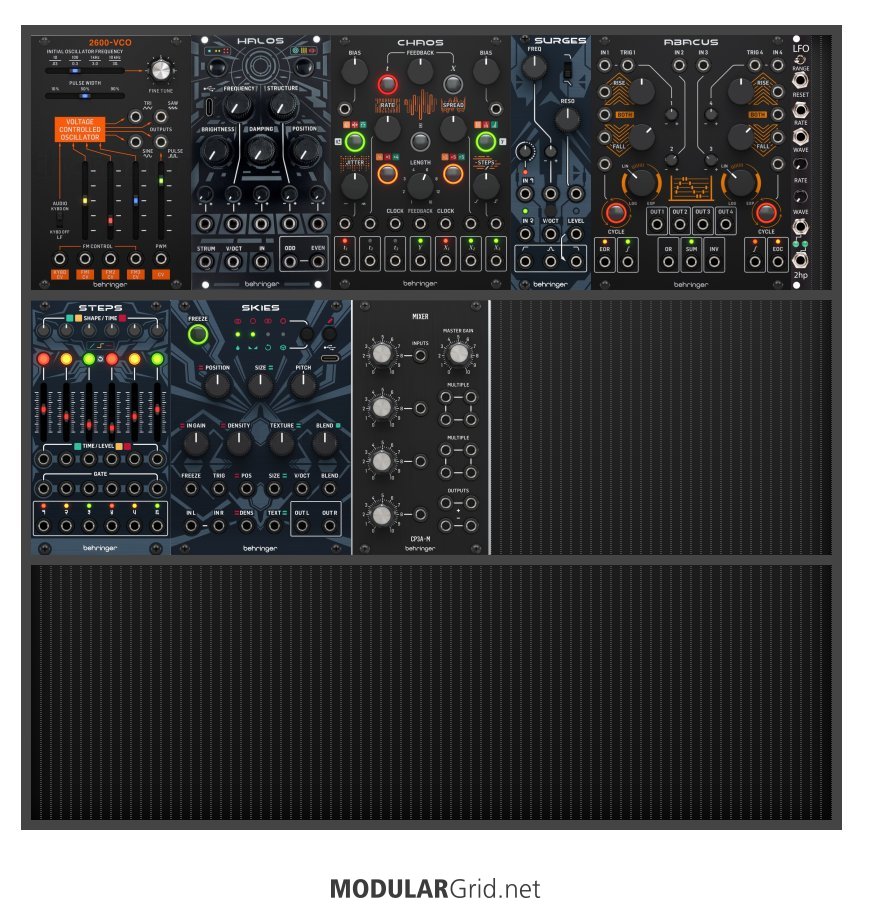Image resolution: width=872 pixels, height=910 pixels.
Task: Click the Halos Position knob
Action: tap(305, 151)
